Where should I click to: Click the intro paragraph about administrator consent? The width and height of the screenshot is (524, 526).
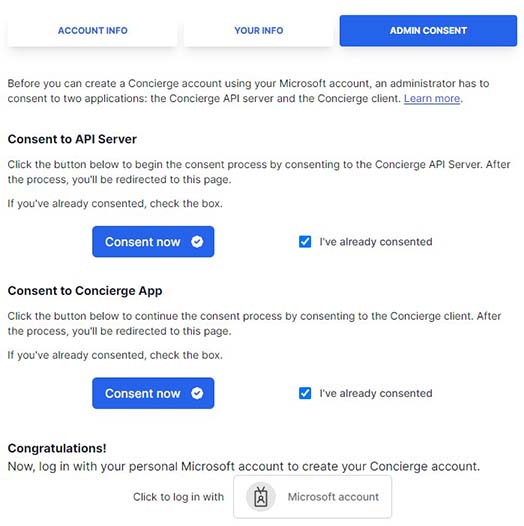(x=248, y=91)
